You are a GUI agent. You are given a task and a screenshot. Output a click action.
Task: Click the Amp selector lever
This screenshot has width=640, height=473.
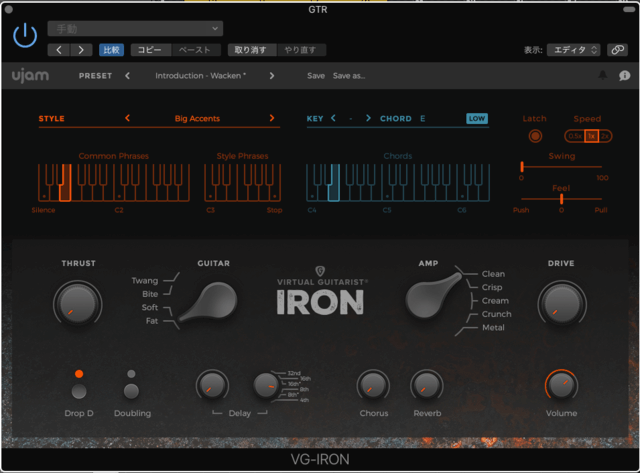(432, 295)
